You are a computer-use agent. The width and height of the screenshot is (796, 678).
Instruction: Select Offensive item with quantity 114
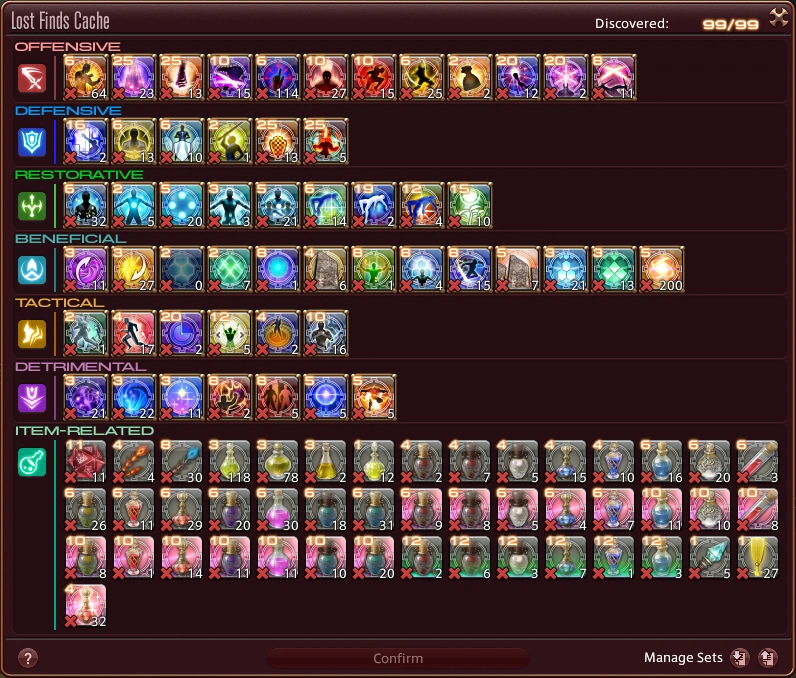pos(277,77)
